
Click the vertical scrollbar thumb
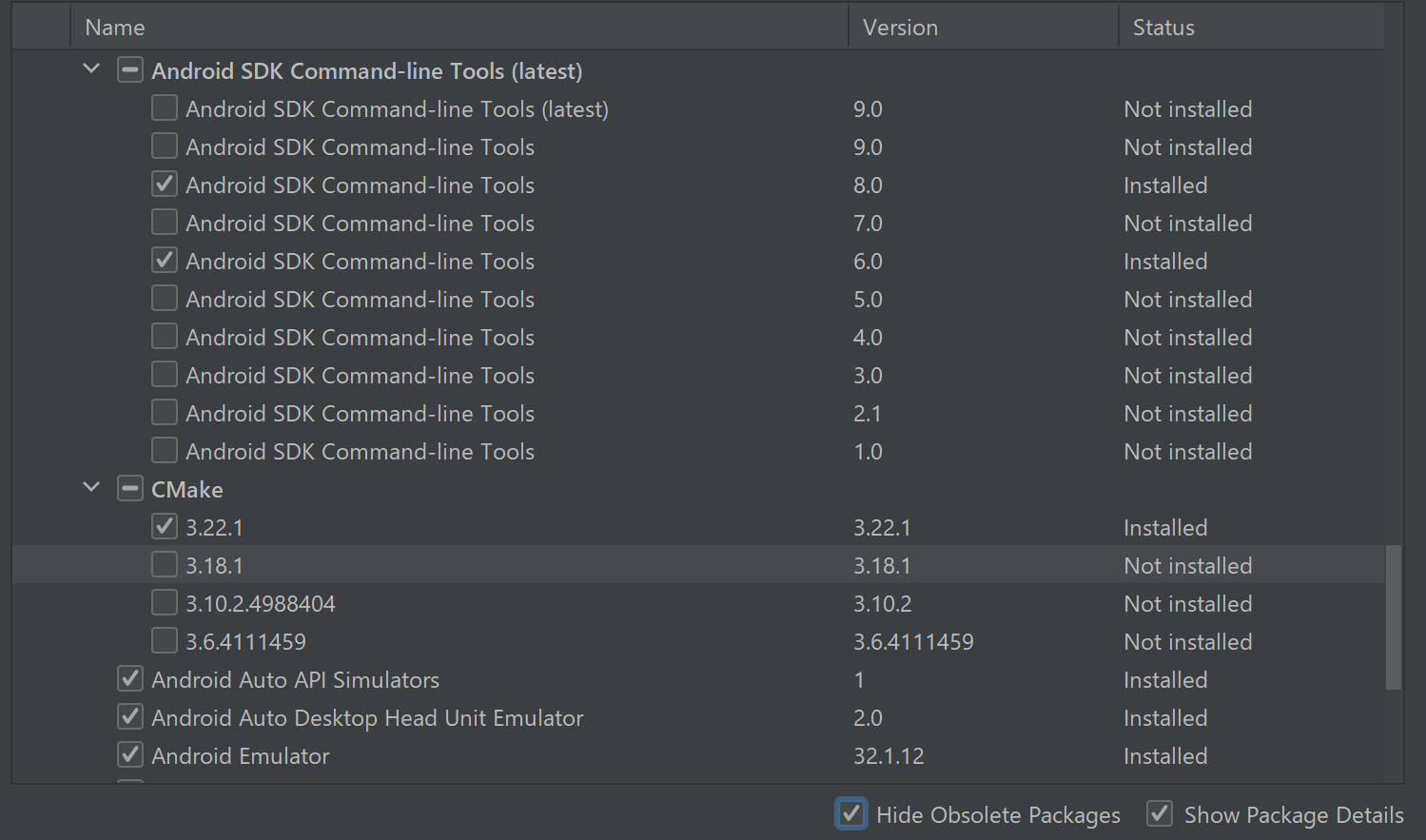pos(1394,616)
